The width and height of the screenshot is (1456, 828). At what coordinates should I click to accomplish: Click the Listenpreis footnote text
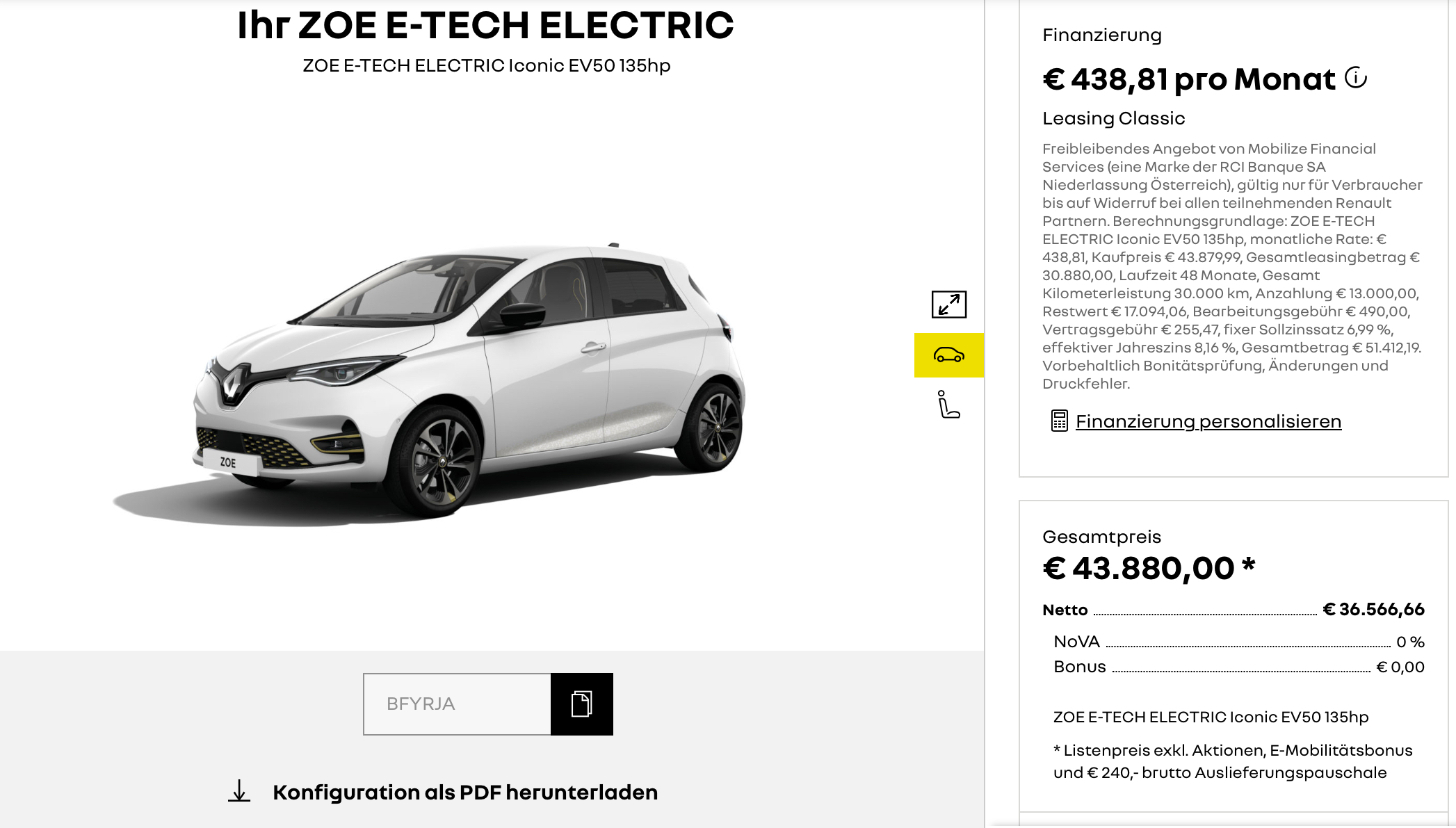tap(1233, 761)
